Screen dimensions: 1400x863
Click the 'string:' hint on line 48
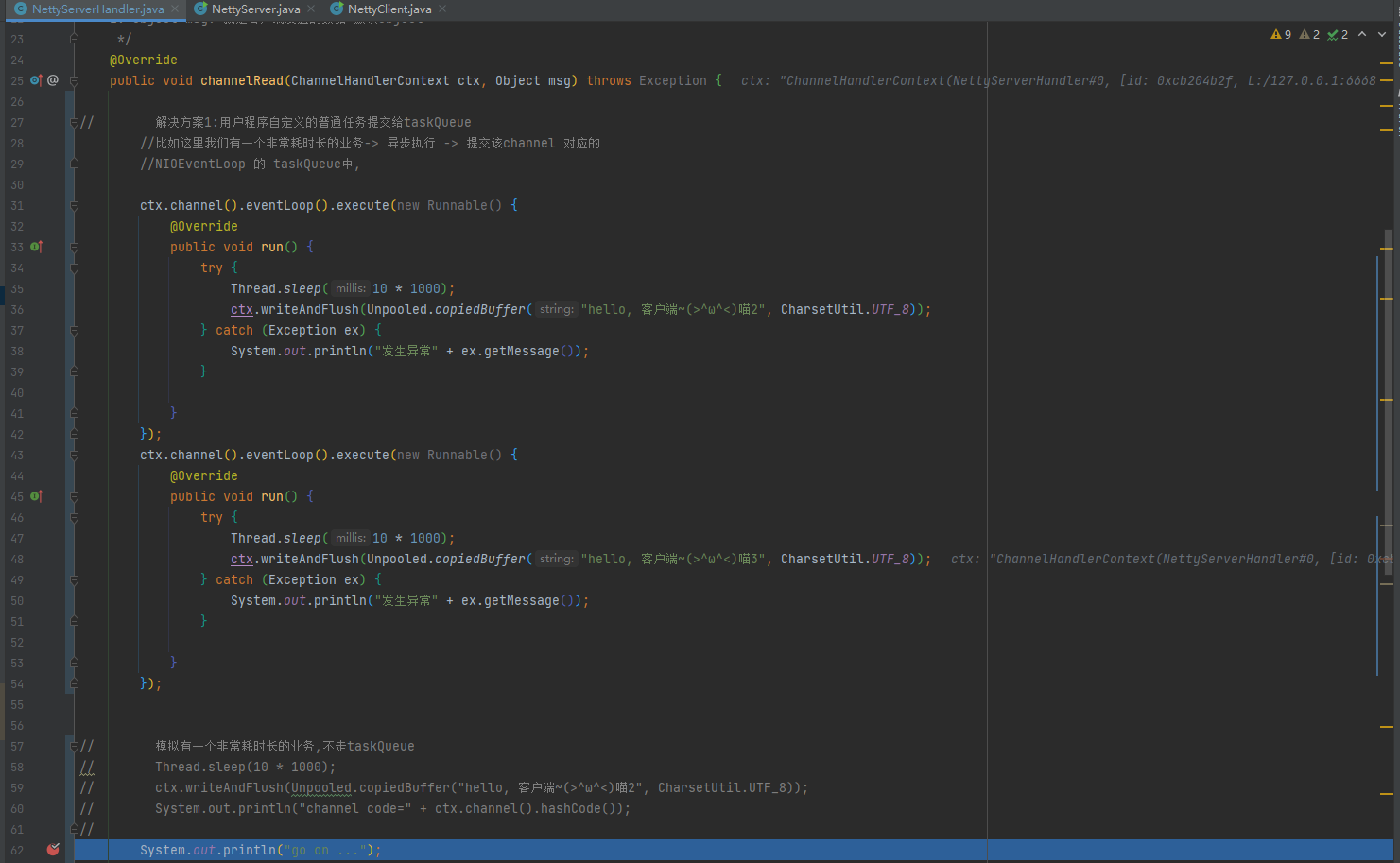(x=556, y=559)
